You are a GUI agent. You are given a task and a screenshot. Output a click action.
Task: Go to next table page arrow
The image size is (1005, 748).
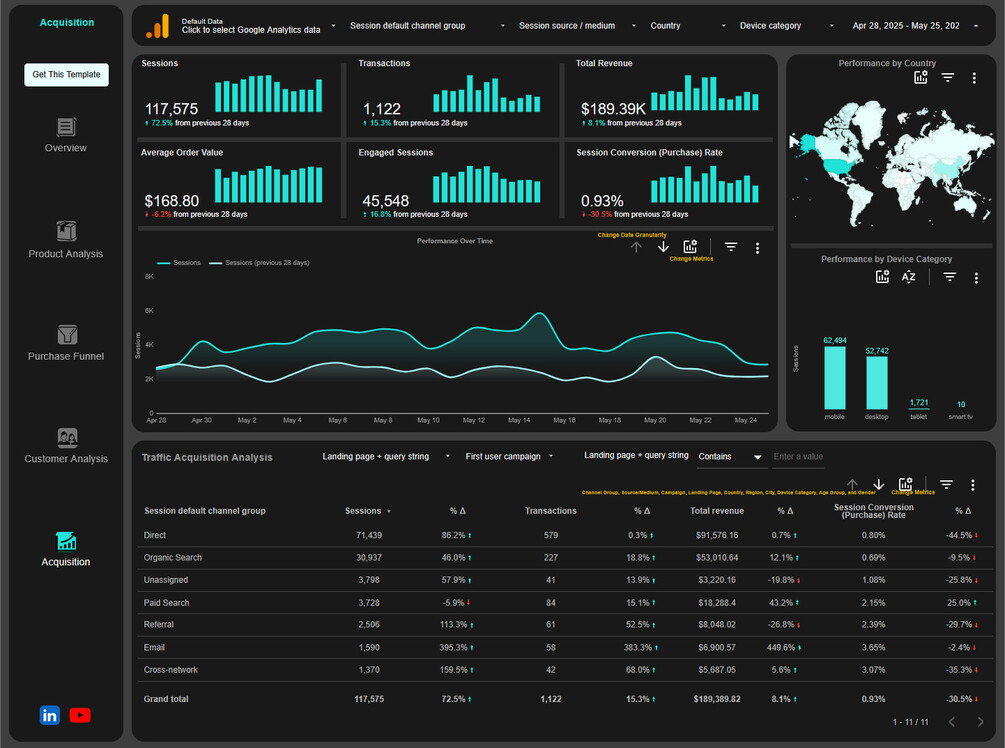980,722
